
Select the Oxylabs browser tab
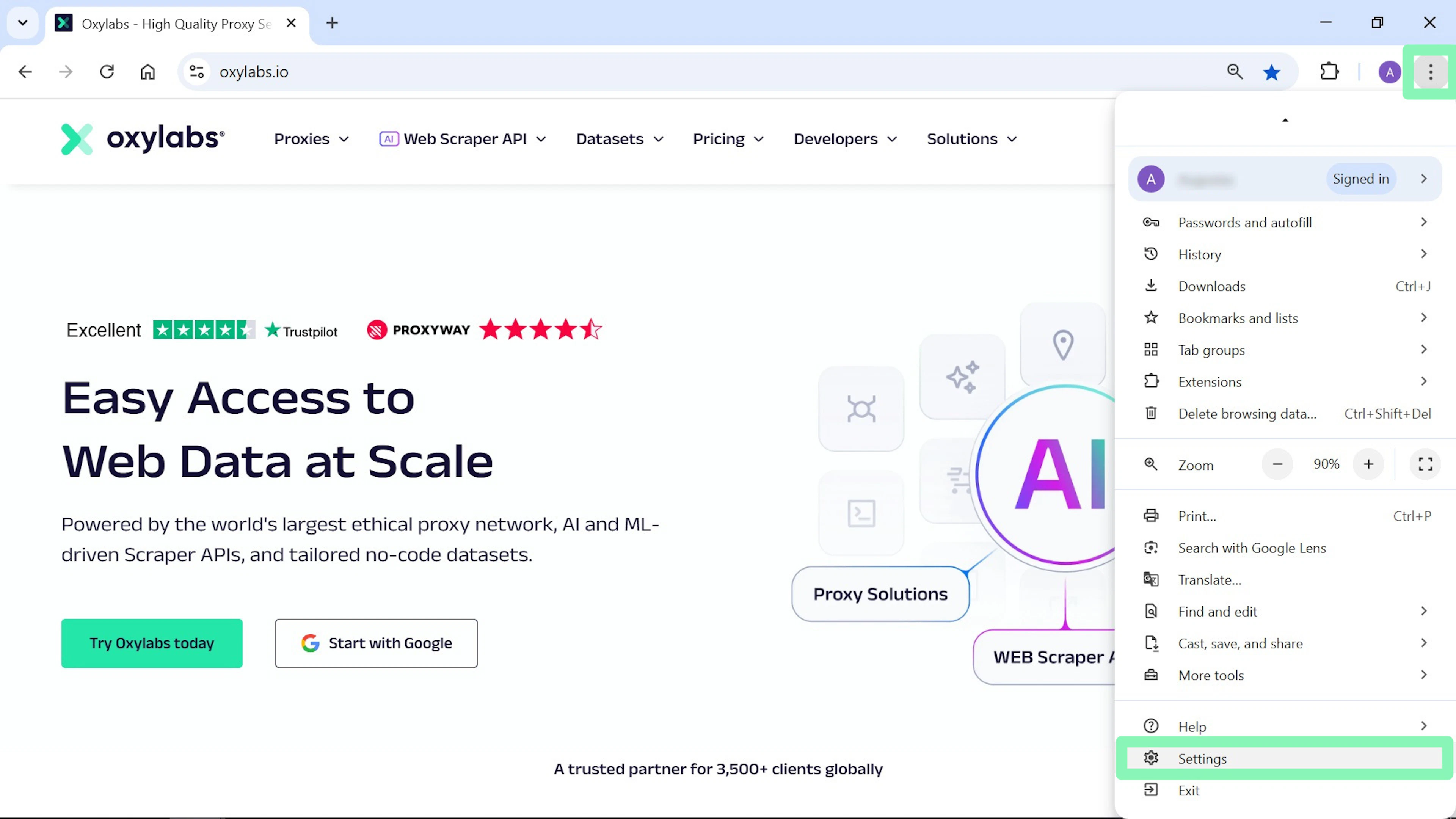(177, 24)
